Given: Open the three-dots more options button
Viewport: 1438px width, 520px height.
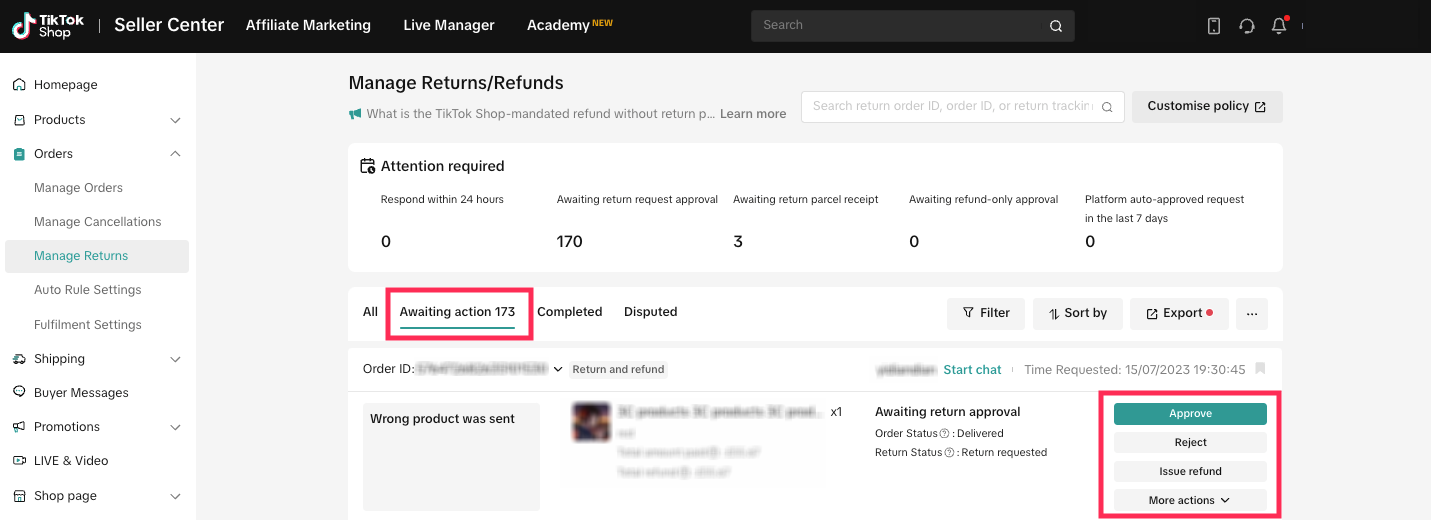Looking at the screenshot, I should [1251, 313].
